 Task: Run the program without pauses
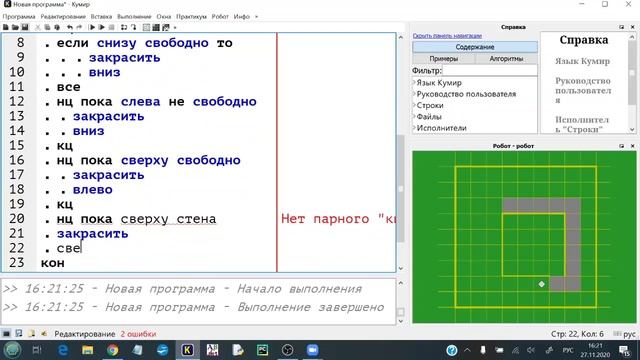coord(102,27)
